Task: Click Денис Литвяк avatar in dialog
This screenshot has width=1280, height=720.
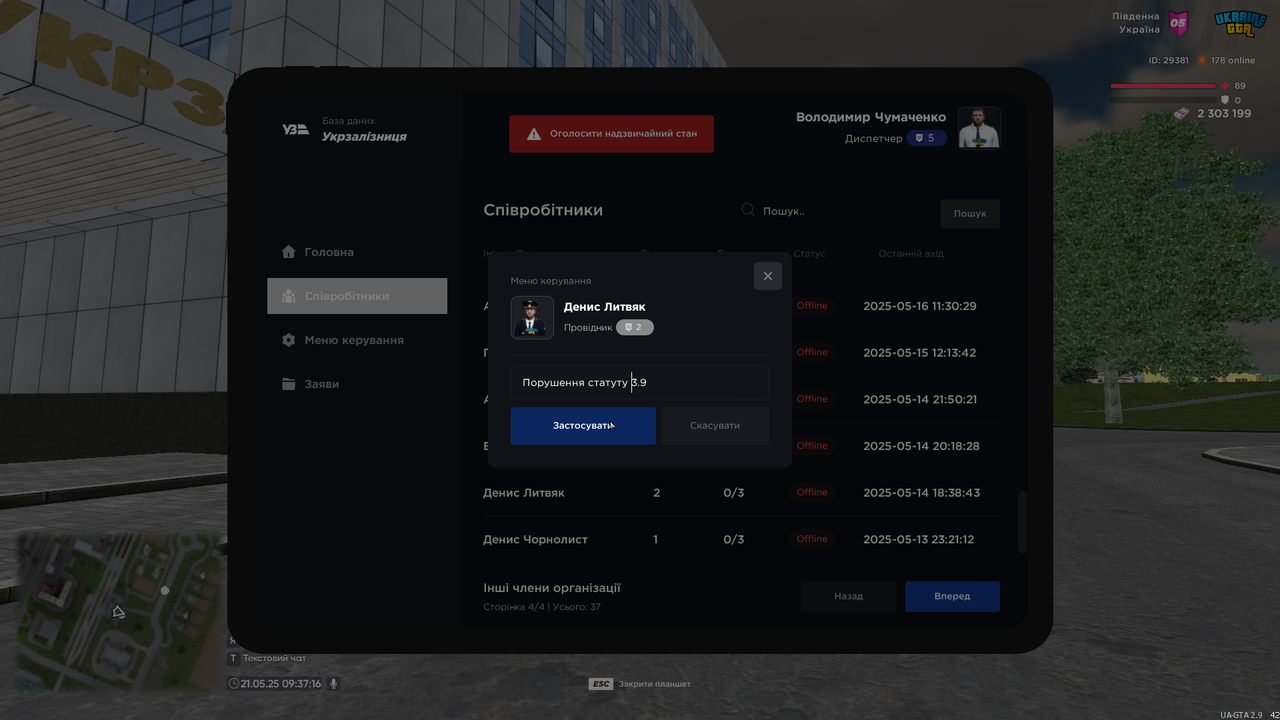Action: point(532,318)
